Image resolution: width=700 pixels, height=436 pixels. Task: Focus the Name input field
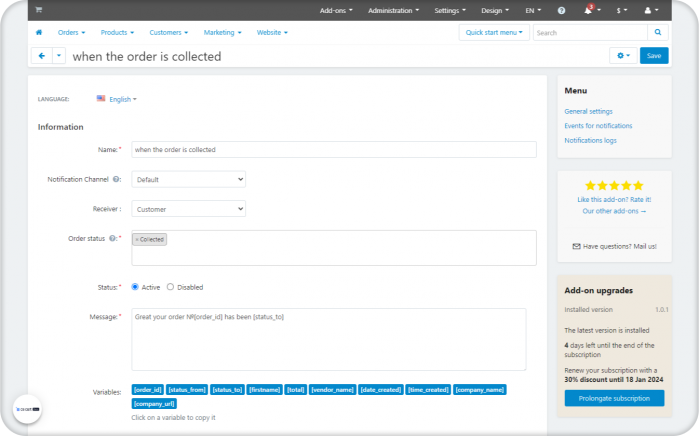tap(334, 149)
